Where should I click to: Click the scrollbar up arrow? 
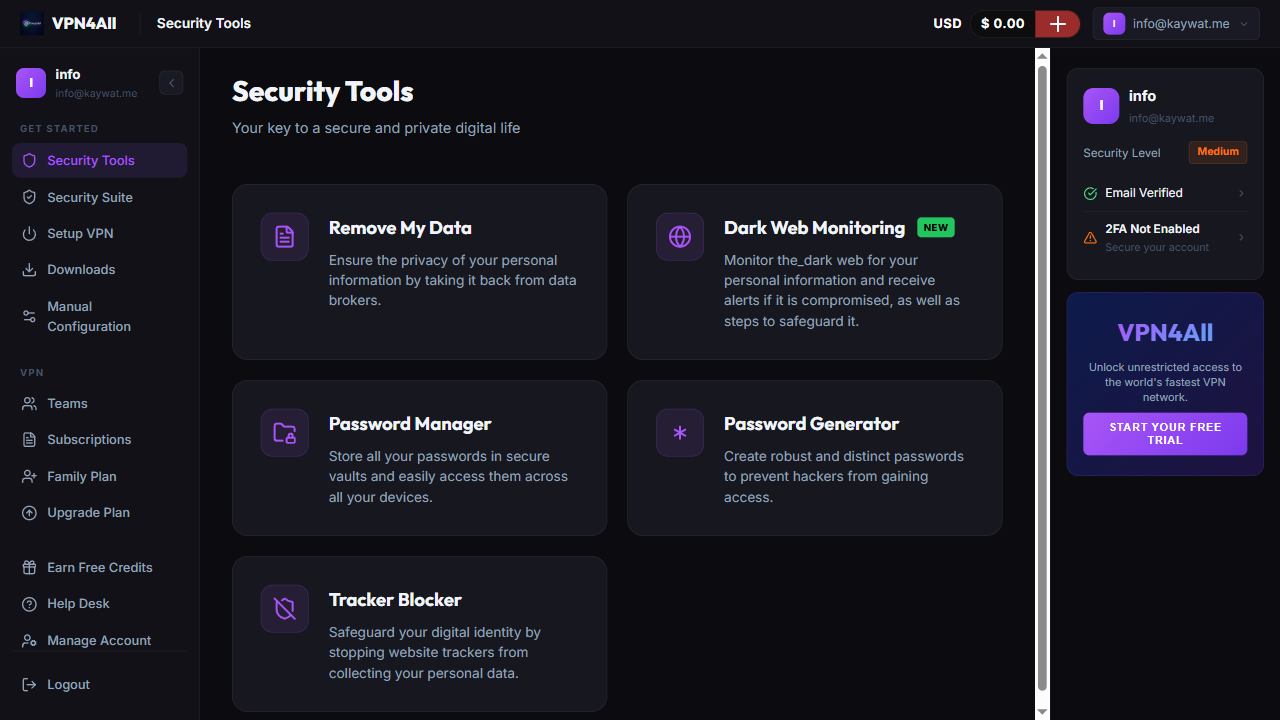[1042, 56]
